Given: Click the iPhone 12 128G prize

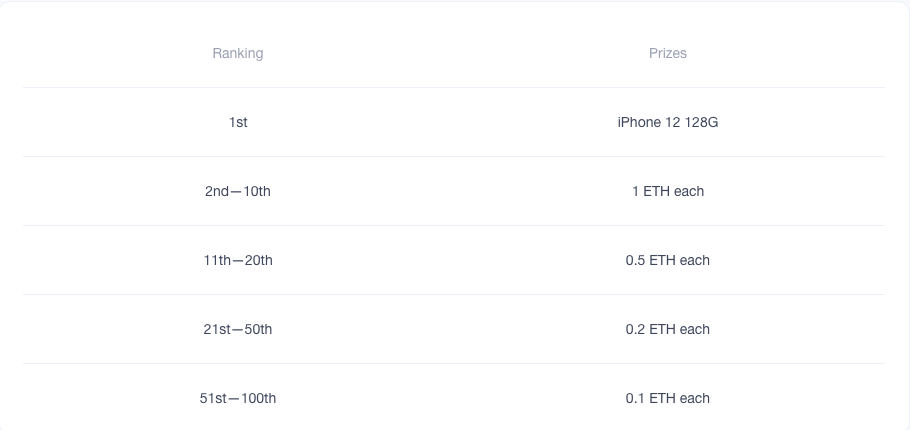Looking at the screenshot, I should [668, 122].
